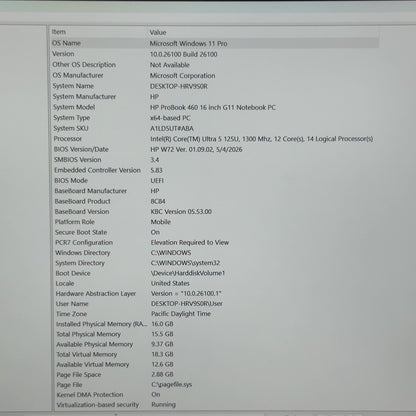Select the Secure Boot State row

tap(214, 232)
